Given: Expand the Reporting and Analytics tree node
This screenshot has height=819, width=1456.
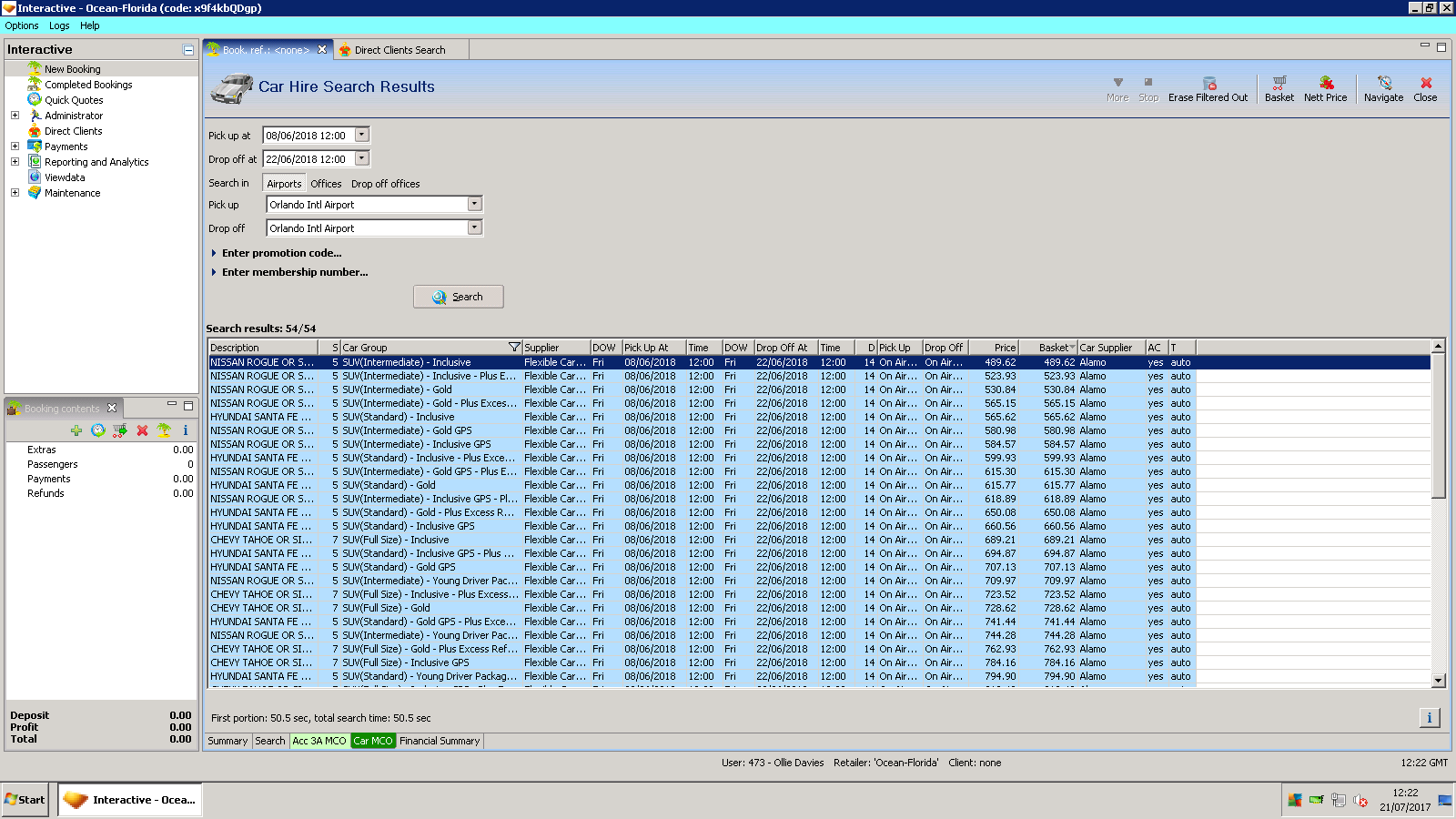Looking at the screenshot, I should tap(15, 162).
